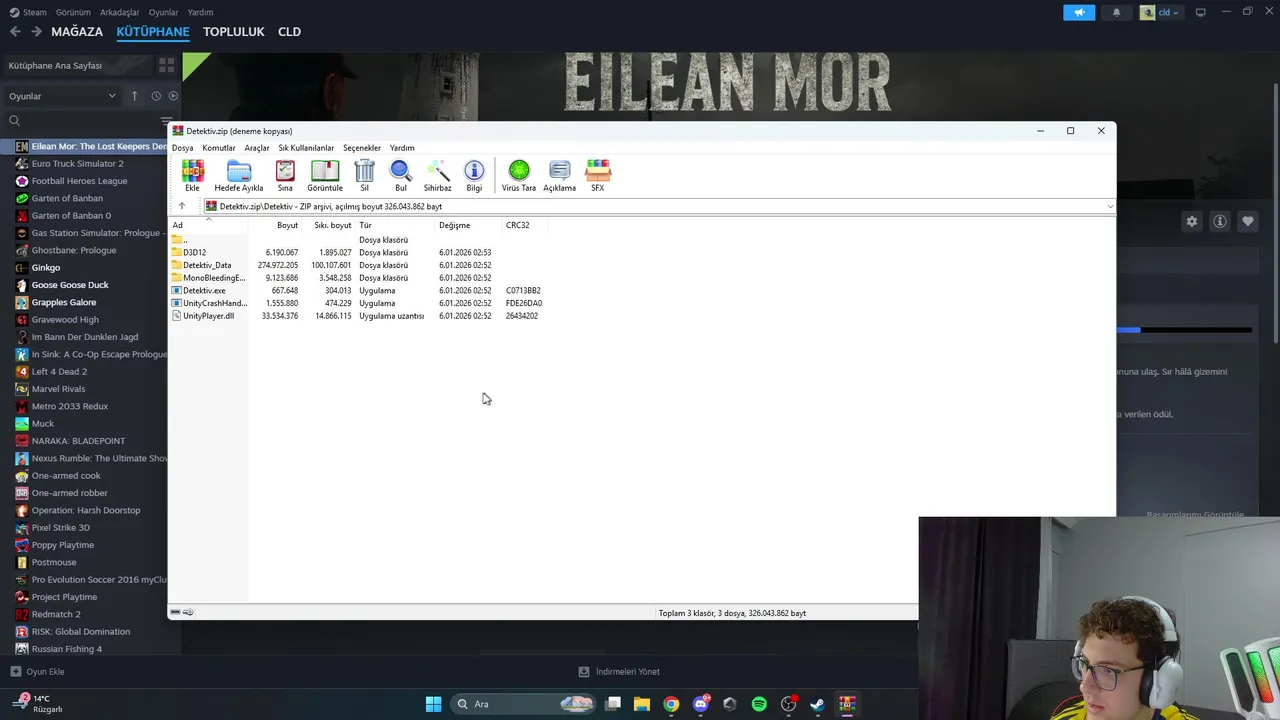Open File Explorer from the taskbar
The image size is (1280, 720).
click(642, 704)
